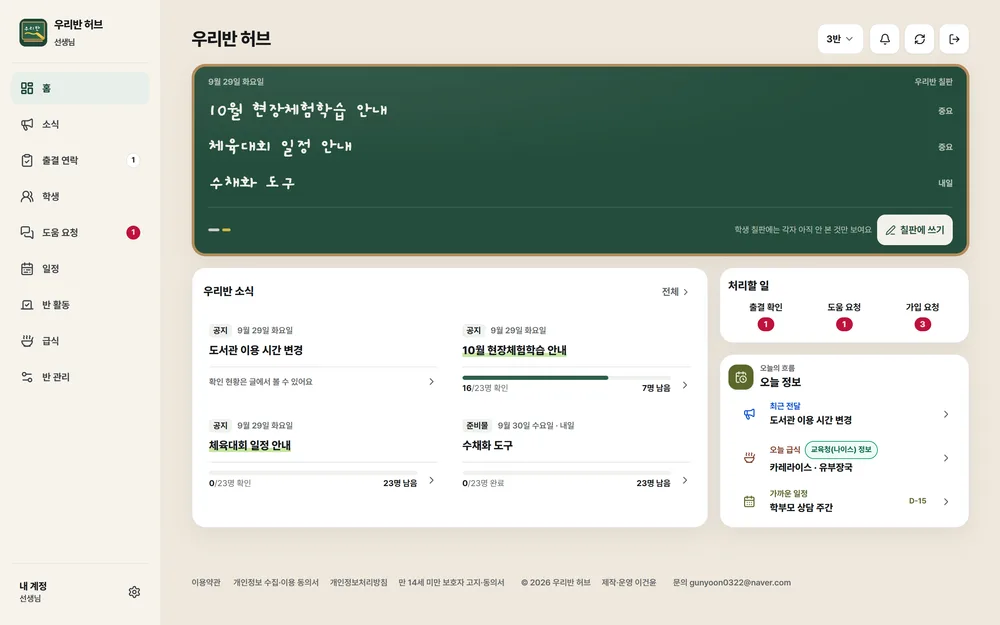1000x625 pixels.
Task: Open the 홈 sidebar item
Action: 80,88
